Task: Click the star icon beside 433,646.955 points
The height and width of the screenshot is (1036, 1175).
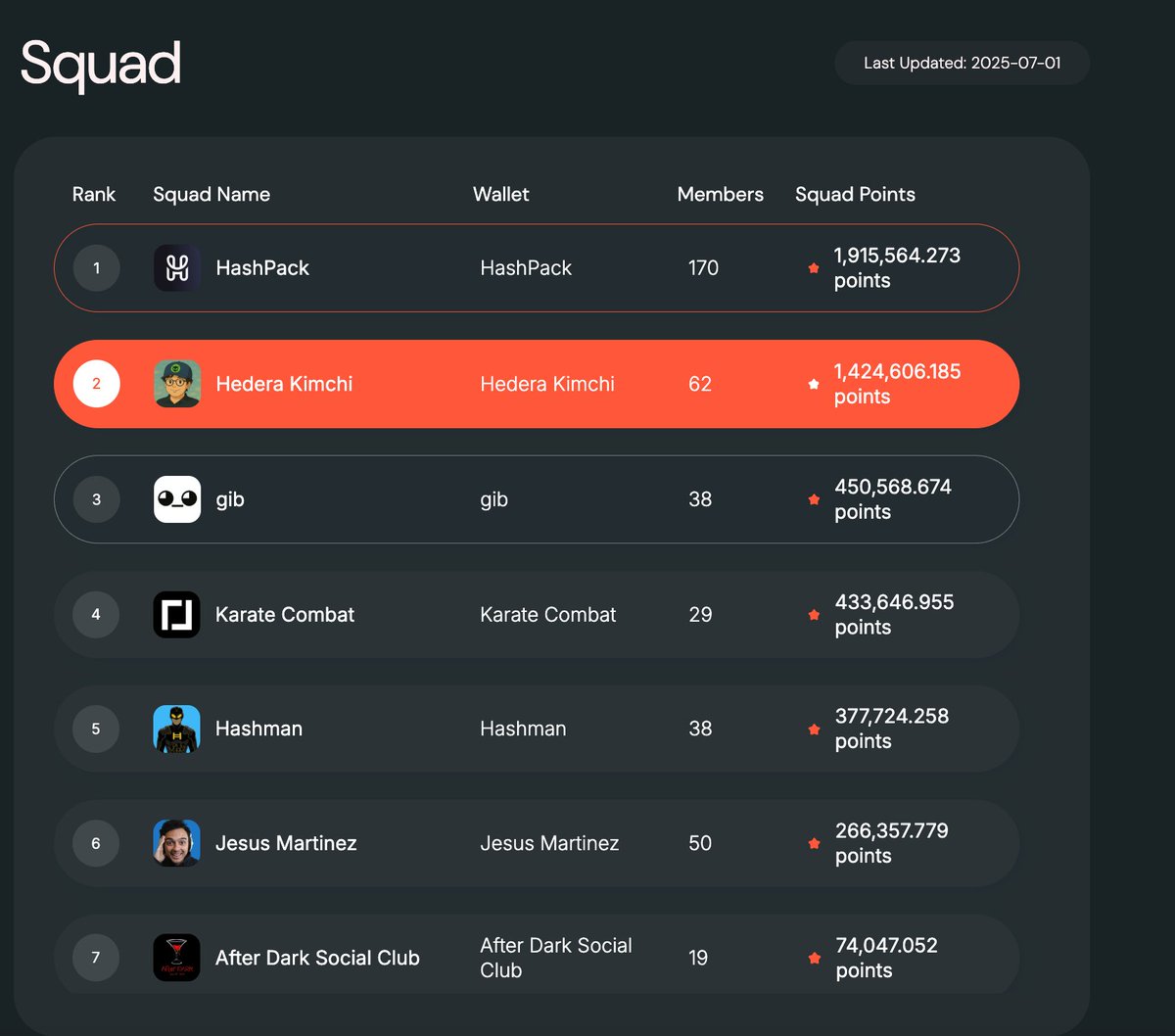Action: [x=814, y=615]
